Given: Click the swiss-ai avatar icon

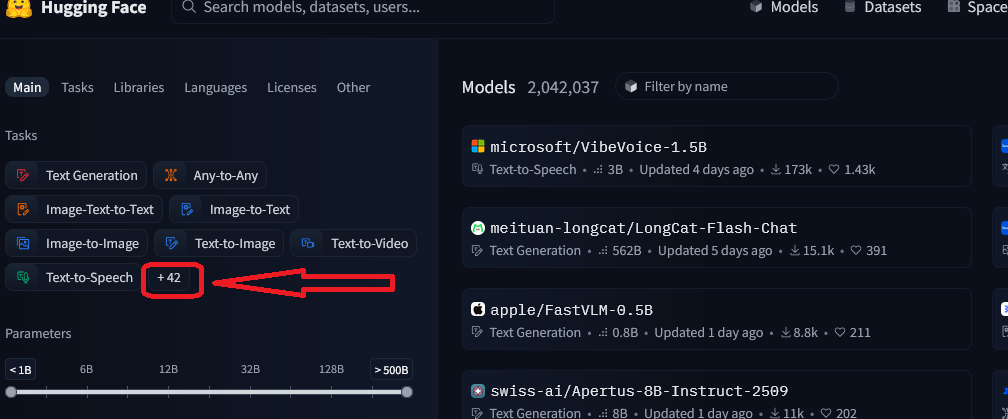Looking at the screenshot, I should click(478, 391).
